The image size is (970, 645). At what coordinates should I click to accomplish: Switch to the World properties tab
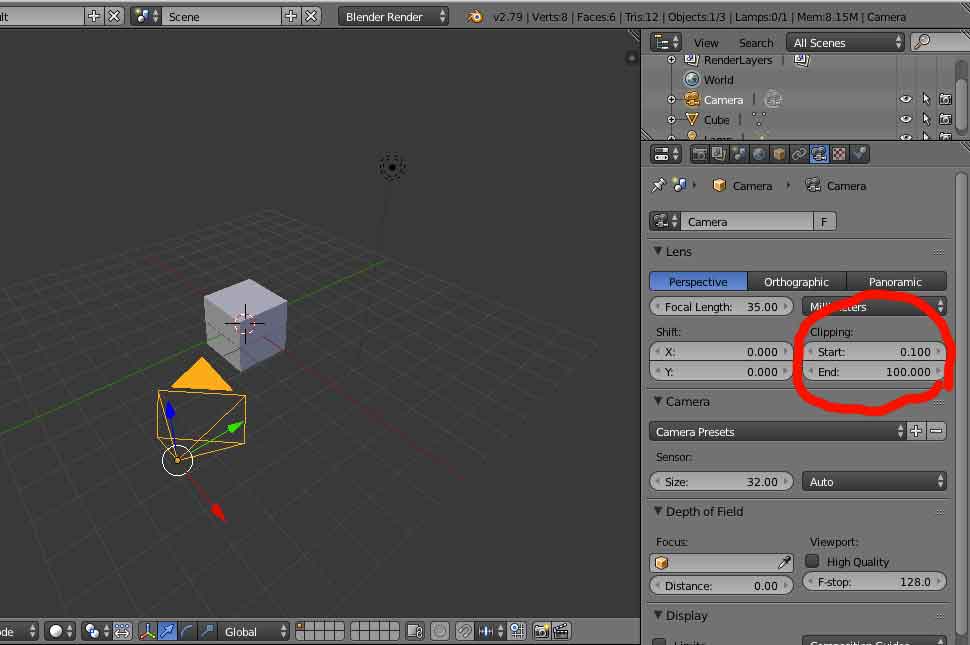coord(758,154)
